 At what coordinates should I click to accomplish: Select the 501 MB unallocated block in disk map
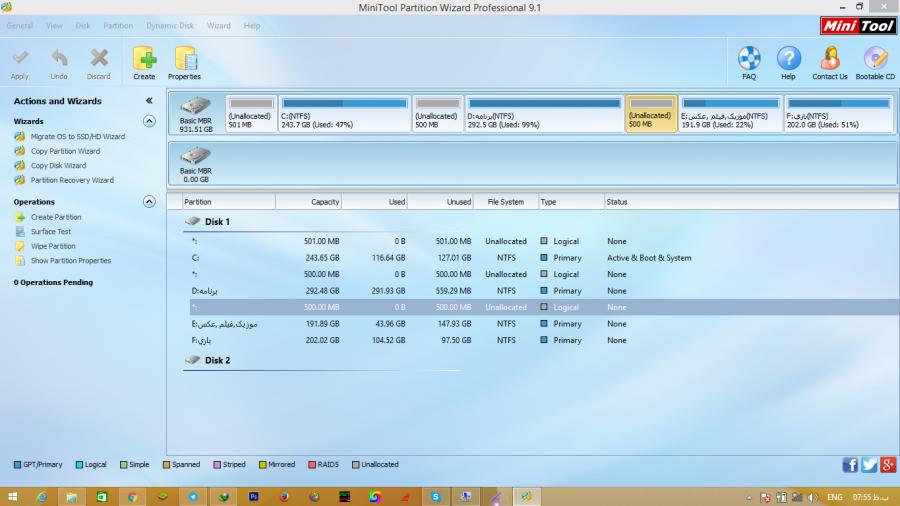tap(251, 114)
